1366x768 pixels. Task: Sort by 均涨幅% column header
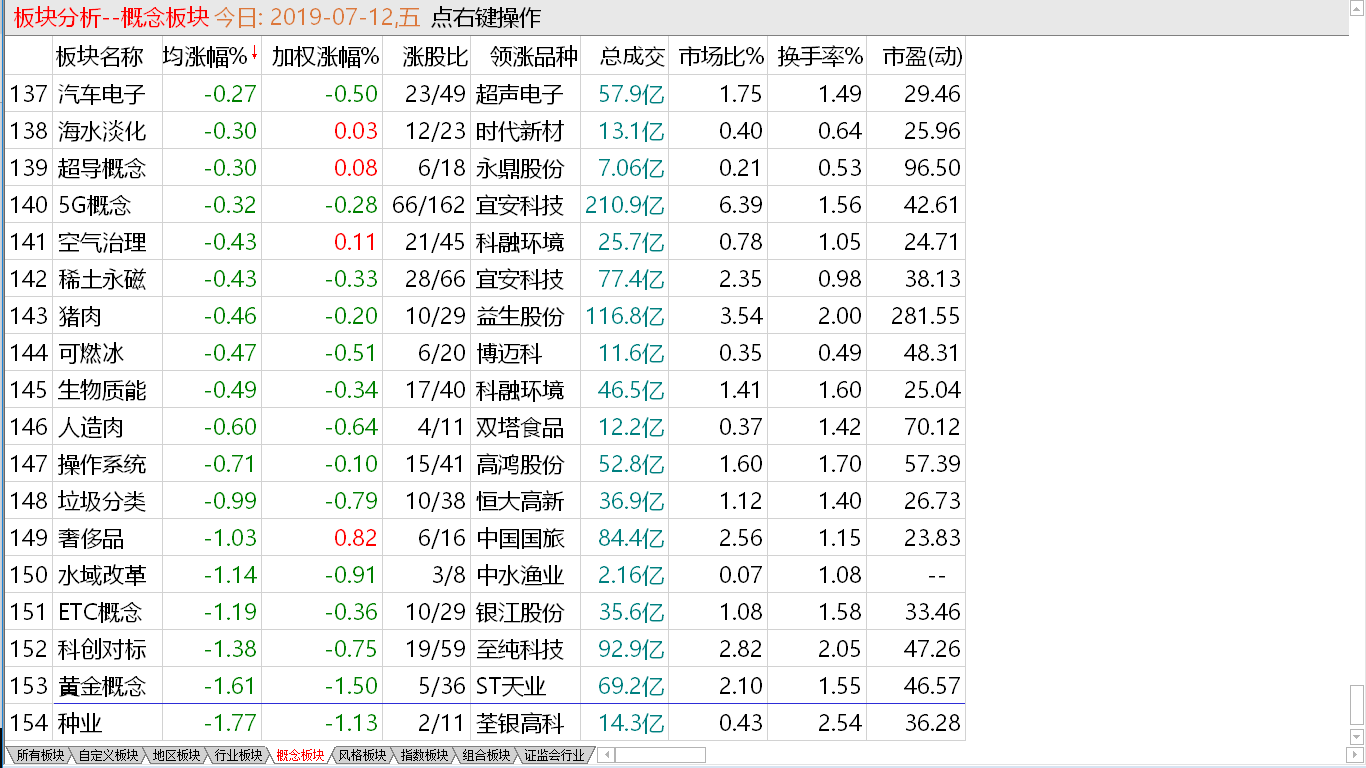click(205, 56)
